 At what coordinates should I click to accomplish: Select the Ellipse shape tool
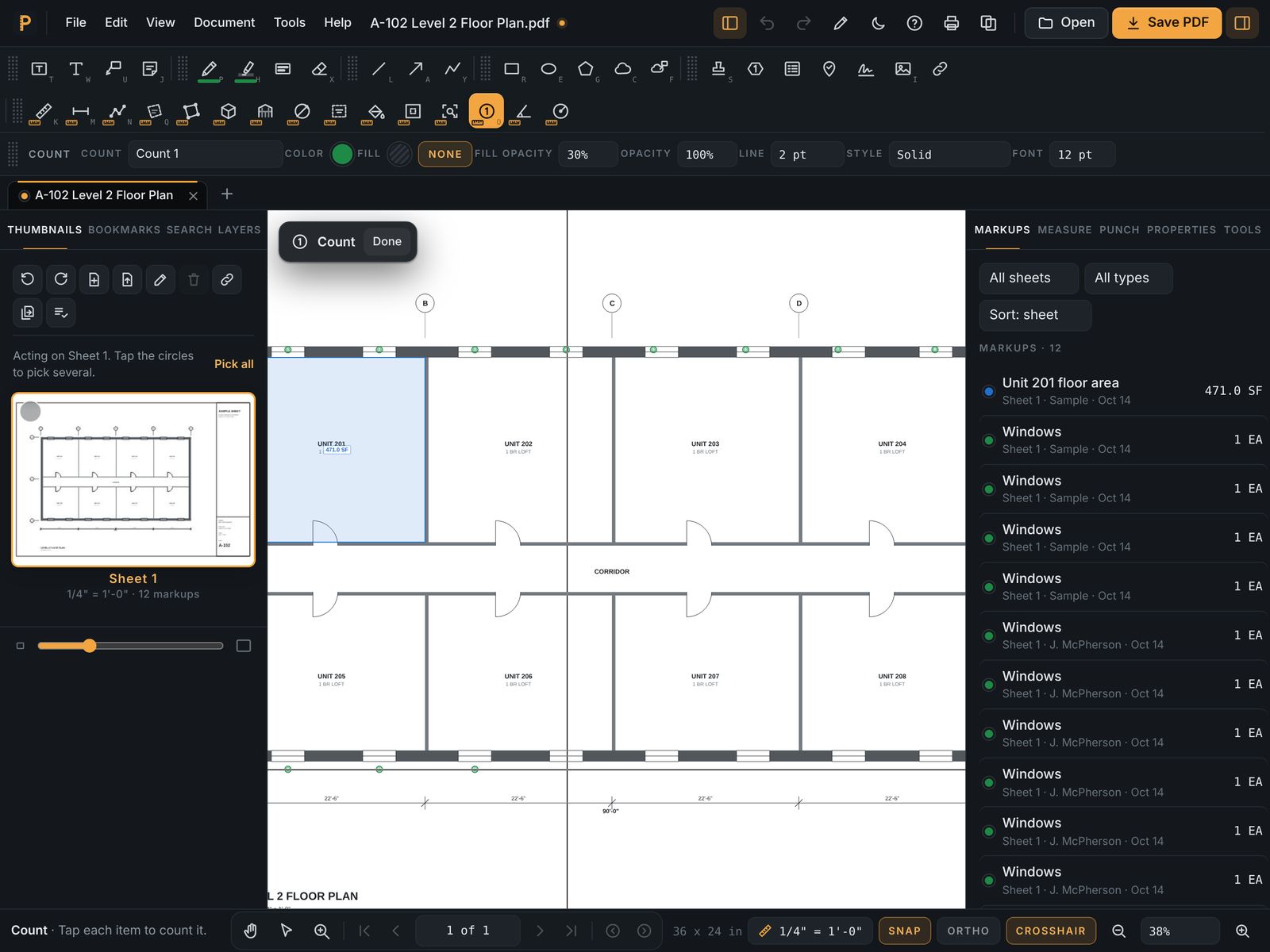548,69
